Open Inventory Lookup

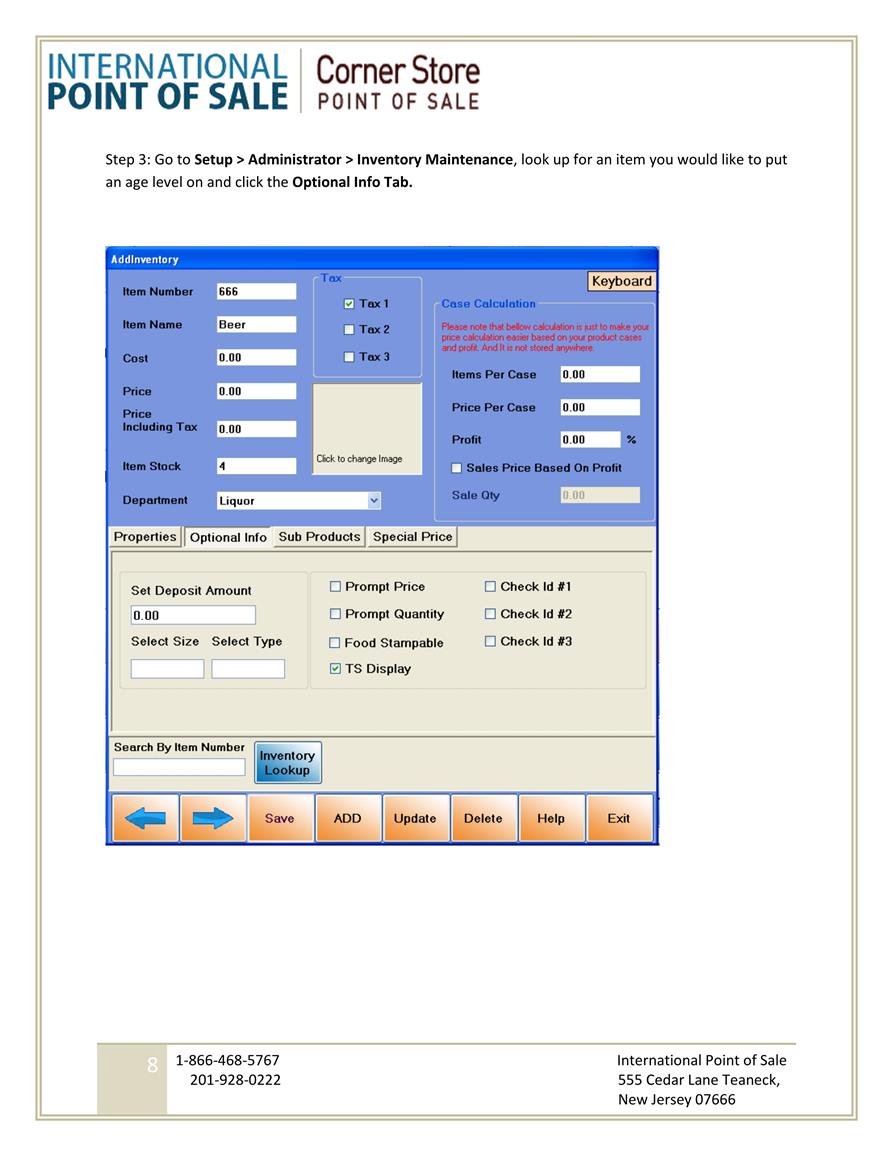pos(287,762)
